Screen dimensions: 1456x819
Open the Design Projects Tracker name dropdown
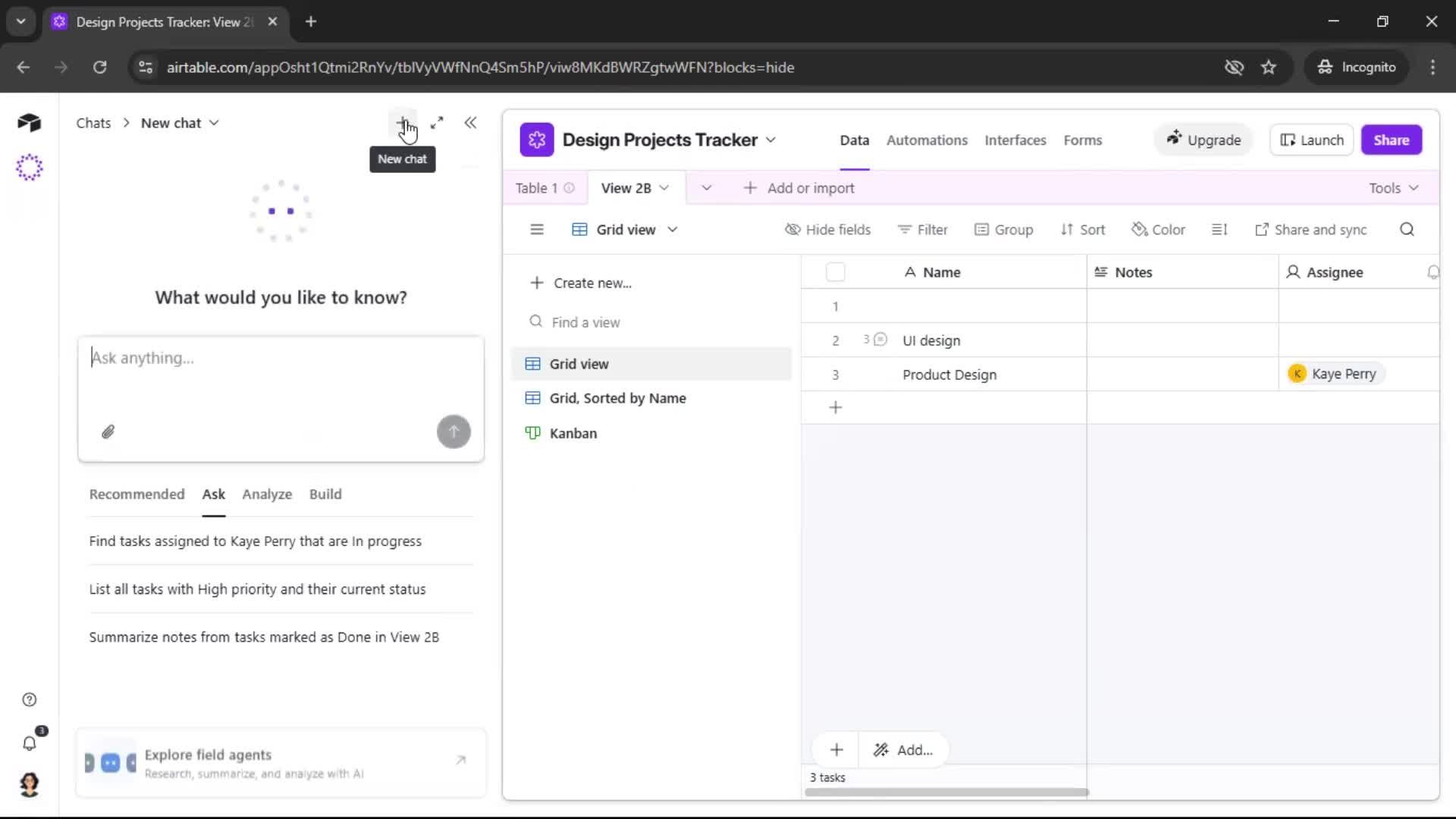pyautogui.click(x=770, y=140)
